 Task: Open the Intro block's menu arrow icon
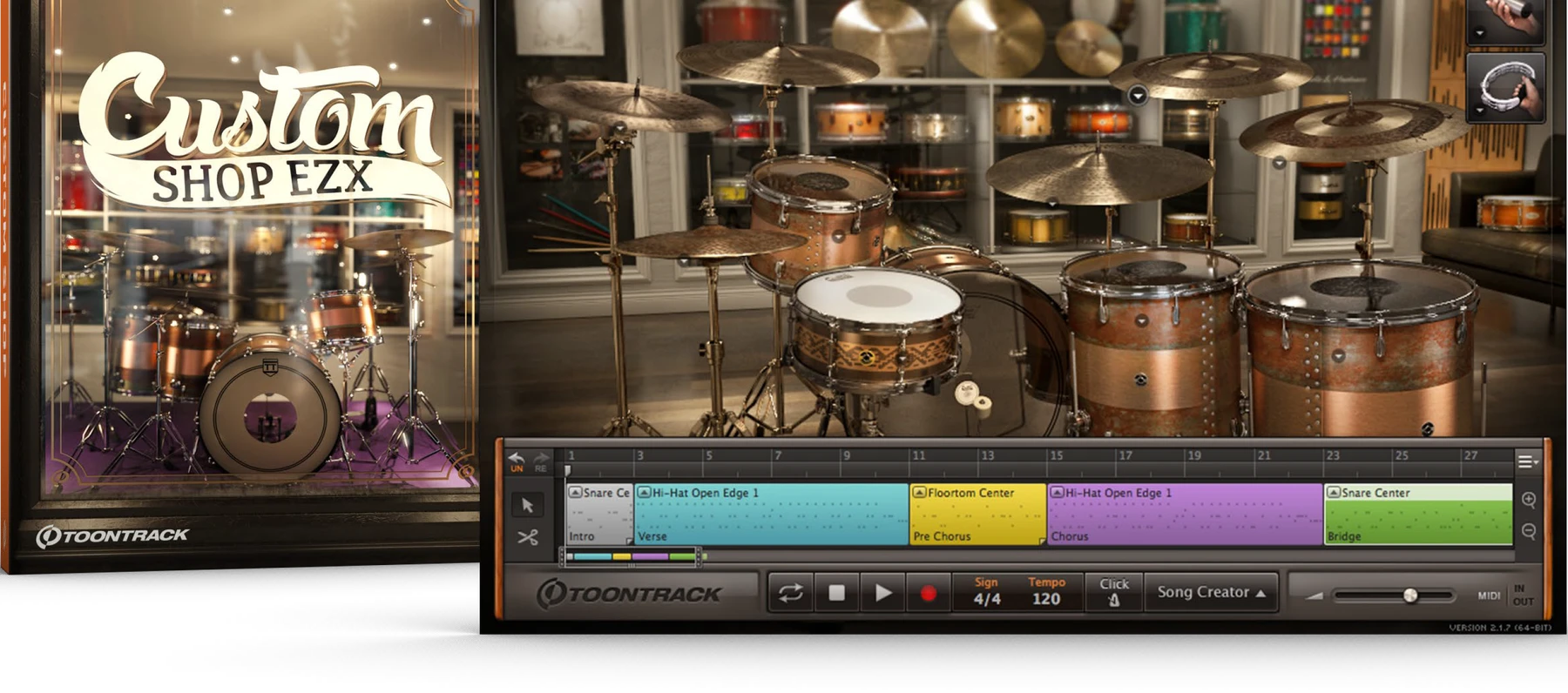(x=575, y=493)
